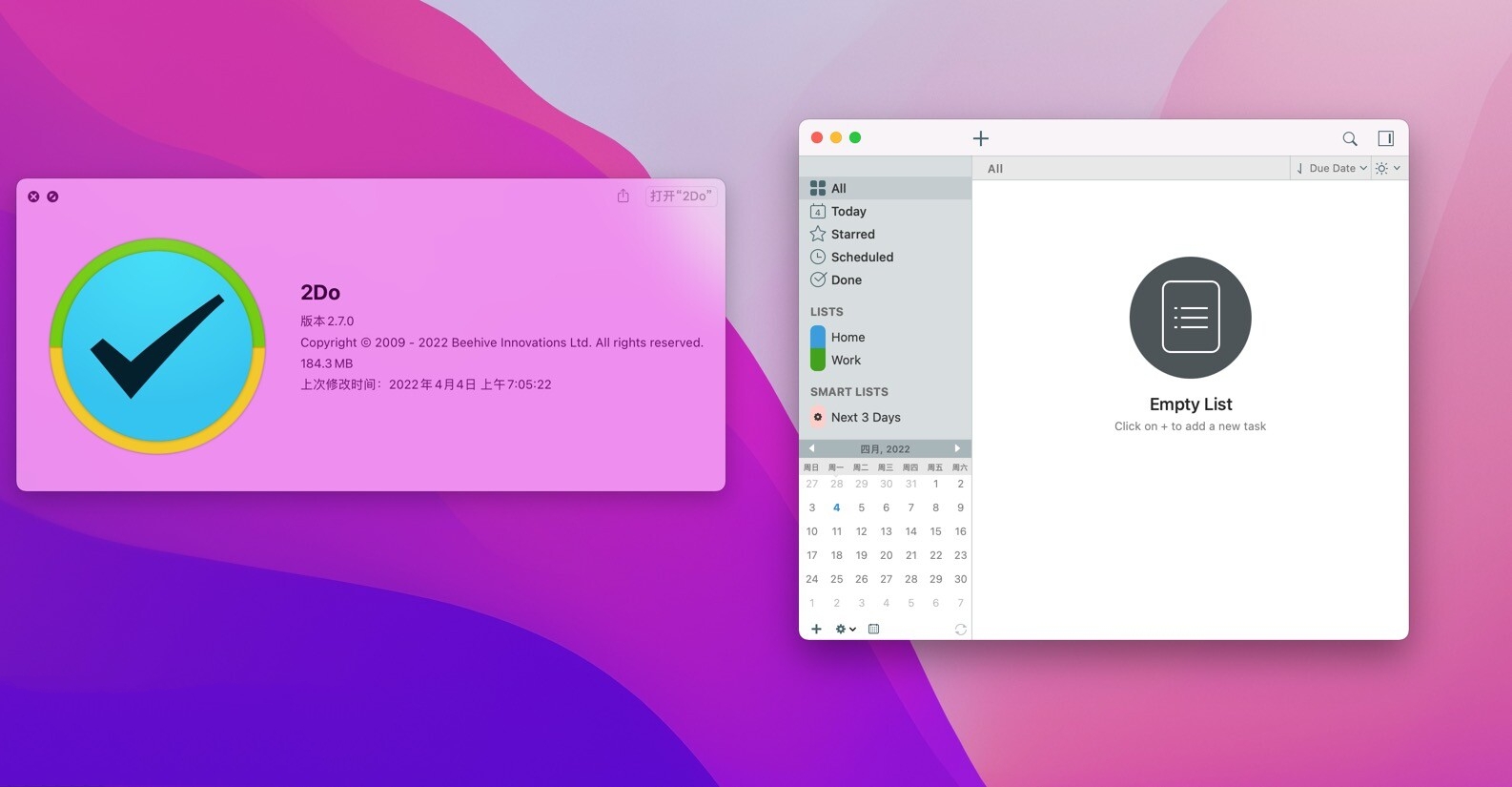Click the large 2Do app icon
The image size is (1512, 787).
click(157, 345)
